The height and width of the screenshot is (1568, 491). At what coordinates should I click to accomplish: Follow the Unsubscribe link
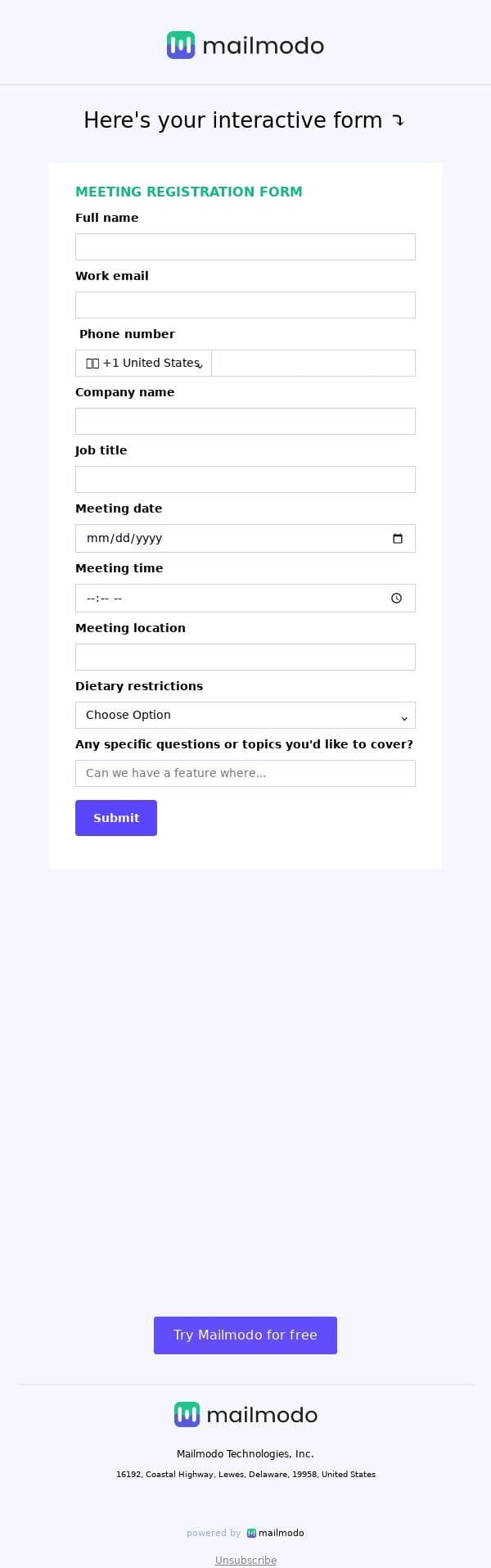[x=245, y=1560]
